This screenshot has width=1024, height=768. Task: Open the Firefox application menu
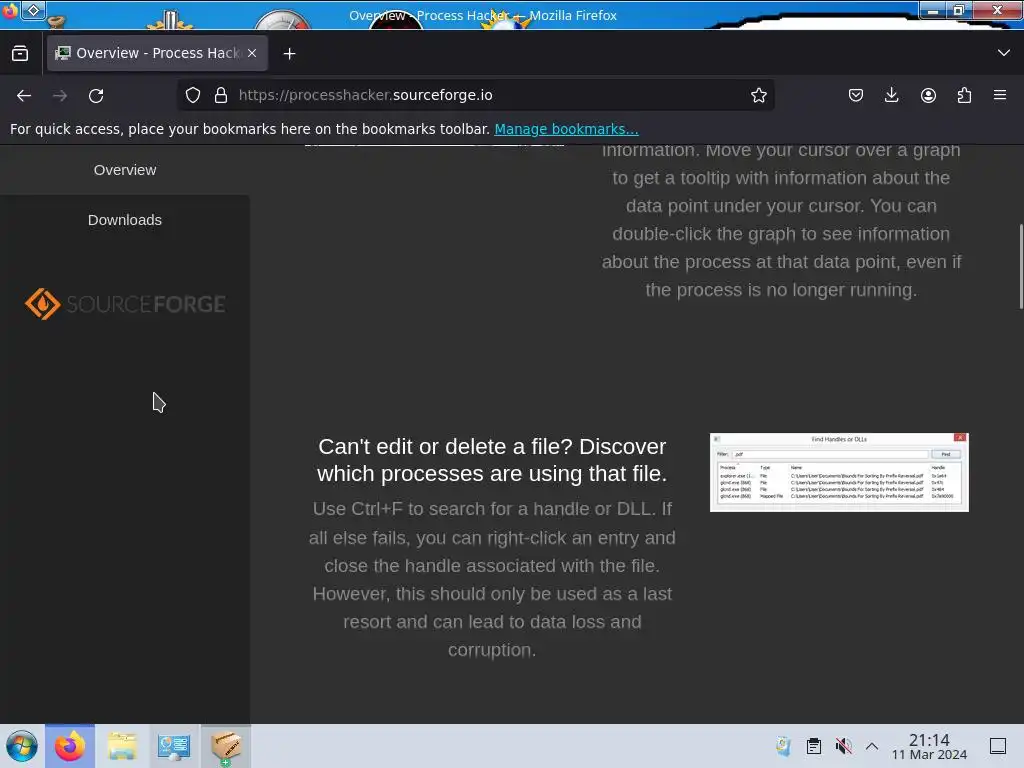[x=1000, y=95]
